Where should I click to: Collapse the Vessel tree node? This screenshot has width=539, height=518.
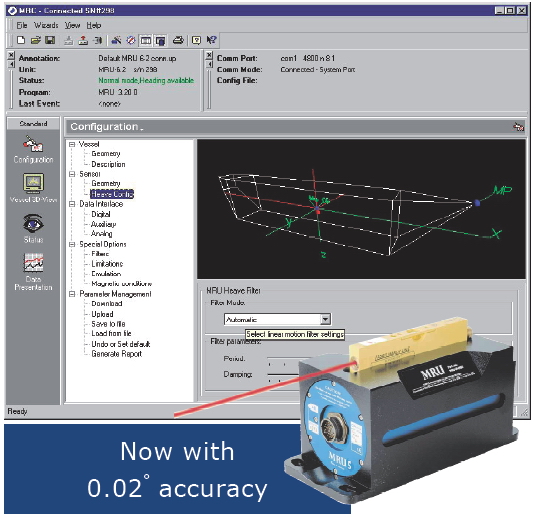tap(72, 144)
